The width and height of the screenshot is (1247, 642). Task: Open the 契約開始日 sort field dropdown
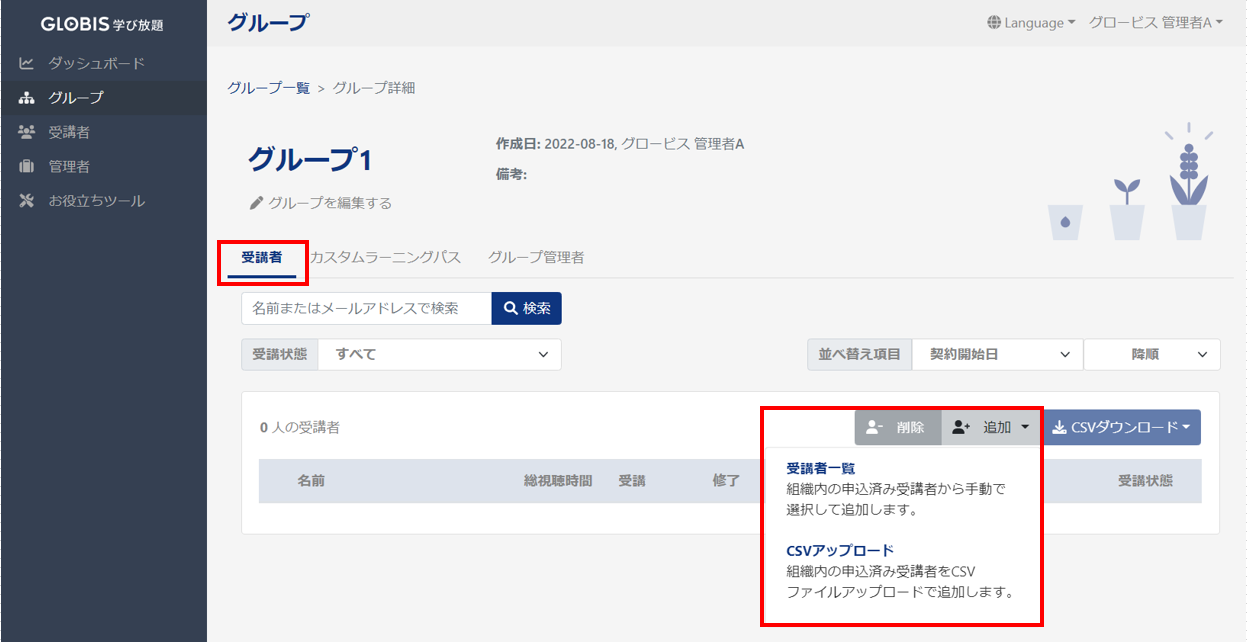point(997,354)
